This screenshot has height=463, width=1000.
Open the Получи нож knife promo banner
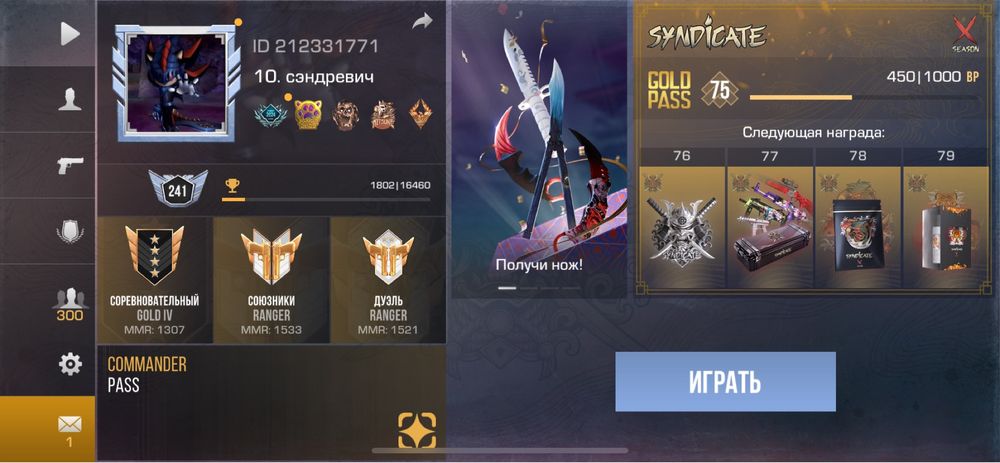pyautogui.click(x=540, y=150)
